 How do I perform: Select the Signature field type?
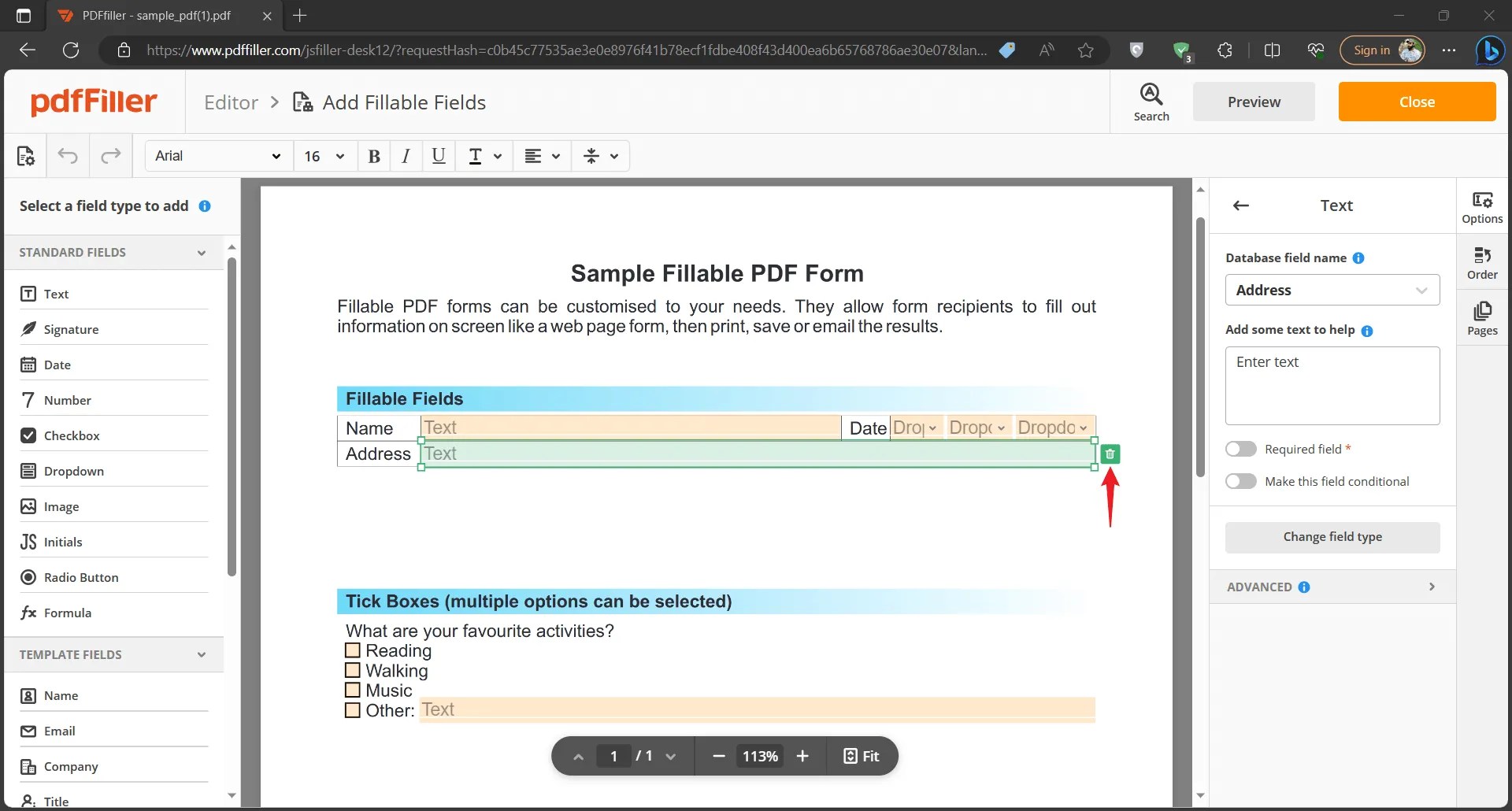(x=72, y=329)
